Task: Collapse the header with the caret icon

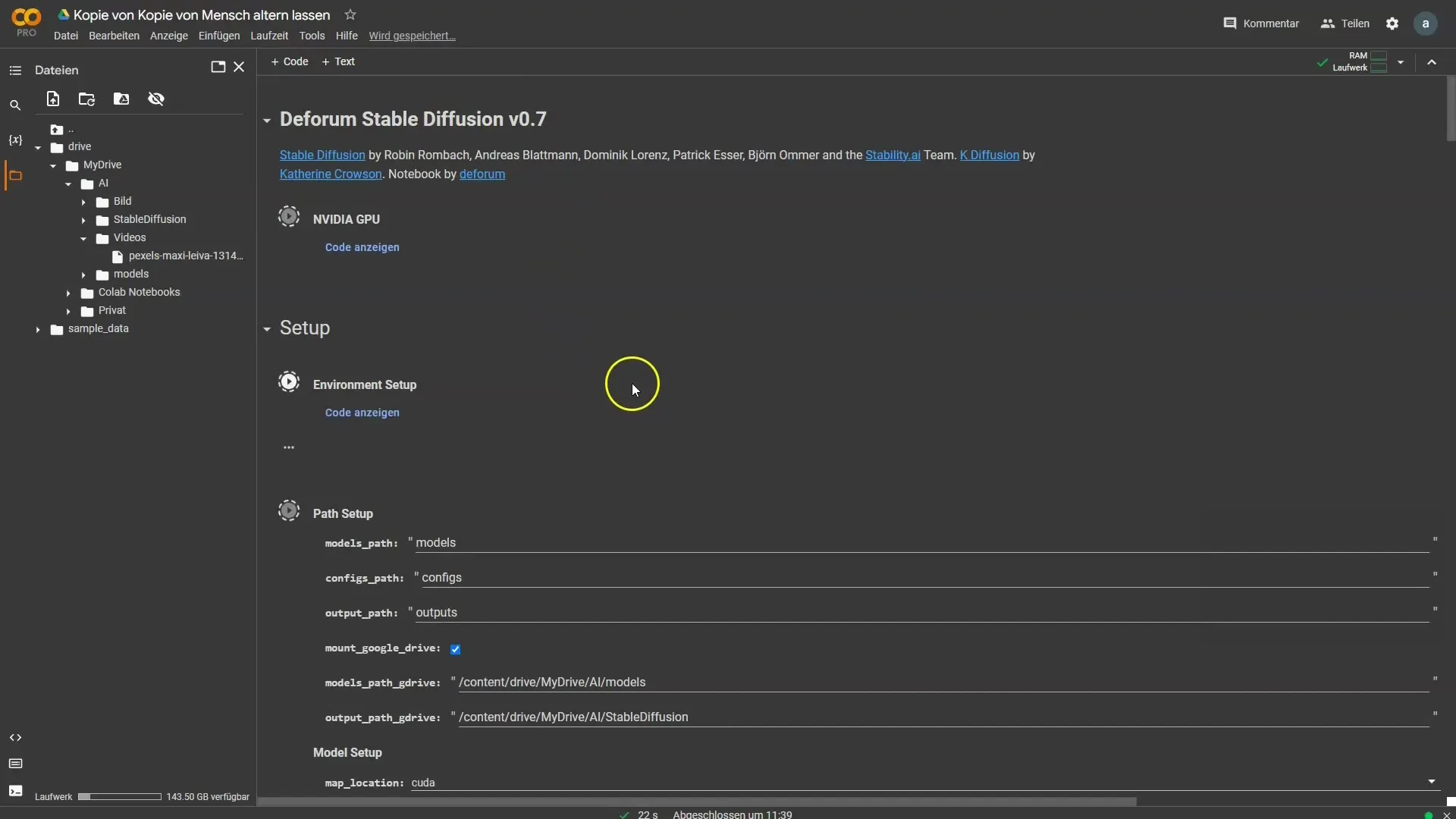Action: [1432, 62]
